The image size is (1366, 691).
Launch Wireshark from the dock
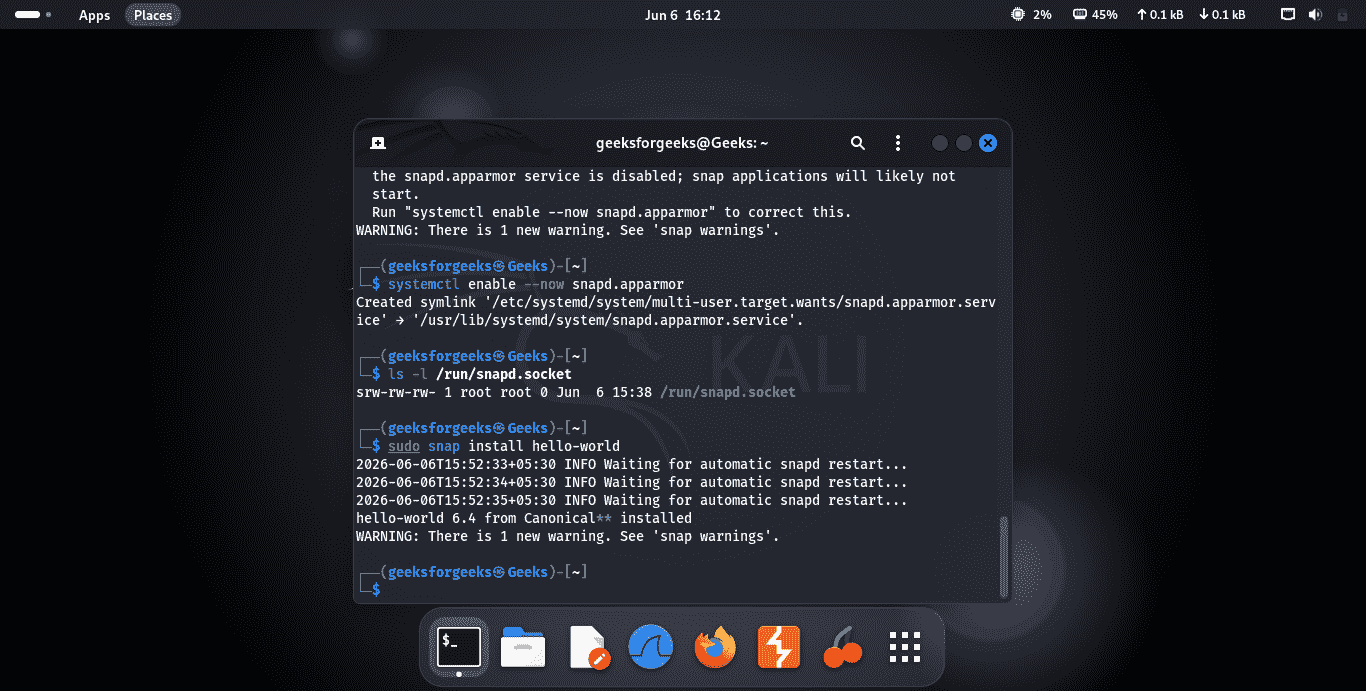click(651, 648)
